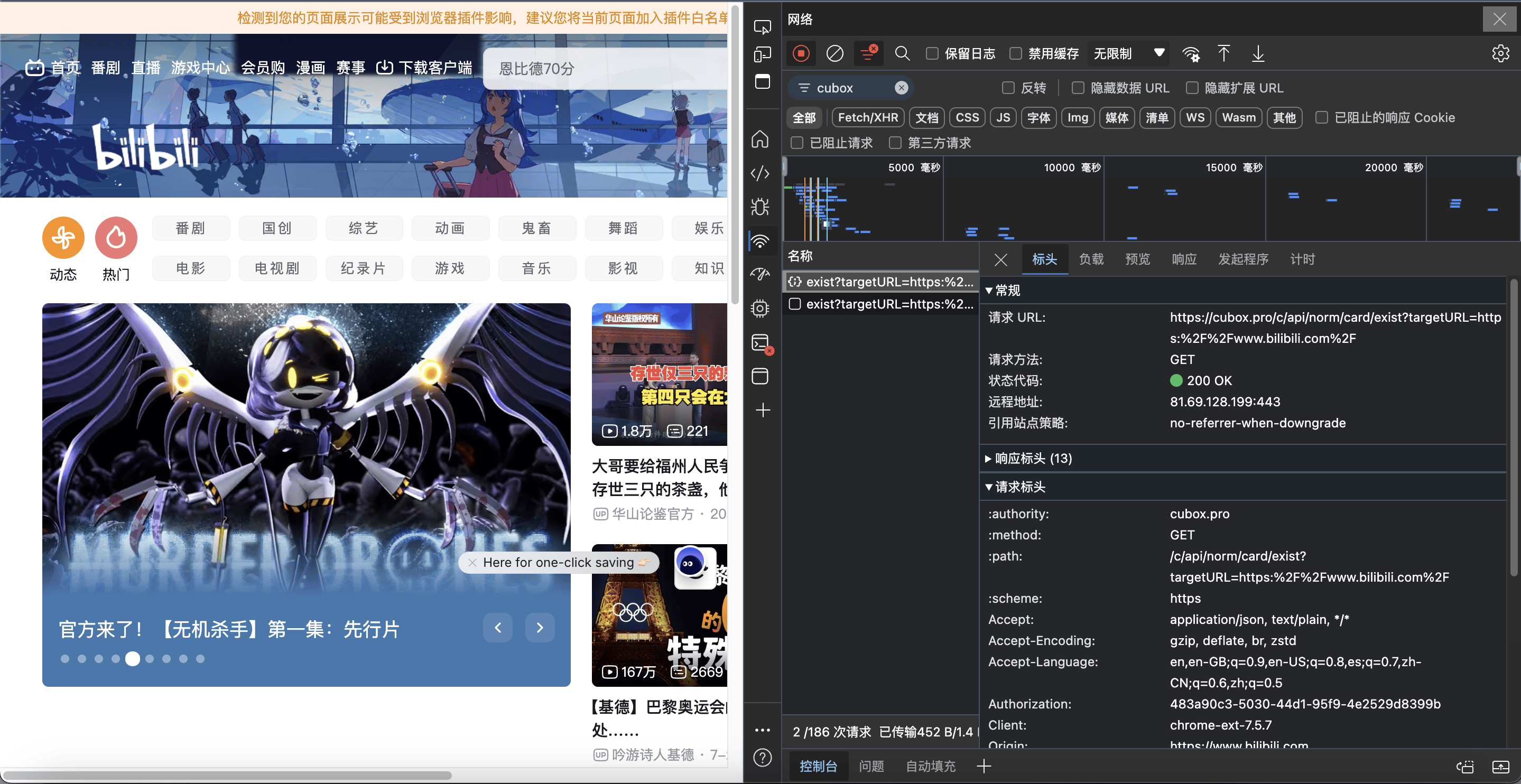Export HAR file with down arrow
1521x784 pixels.
pyautogui.click(x=1258, y=54)
